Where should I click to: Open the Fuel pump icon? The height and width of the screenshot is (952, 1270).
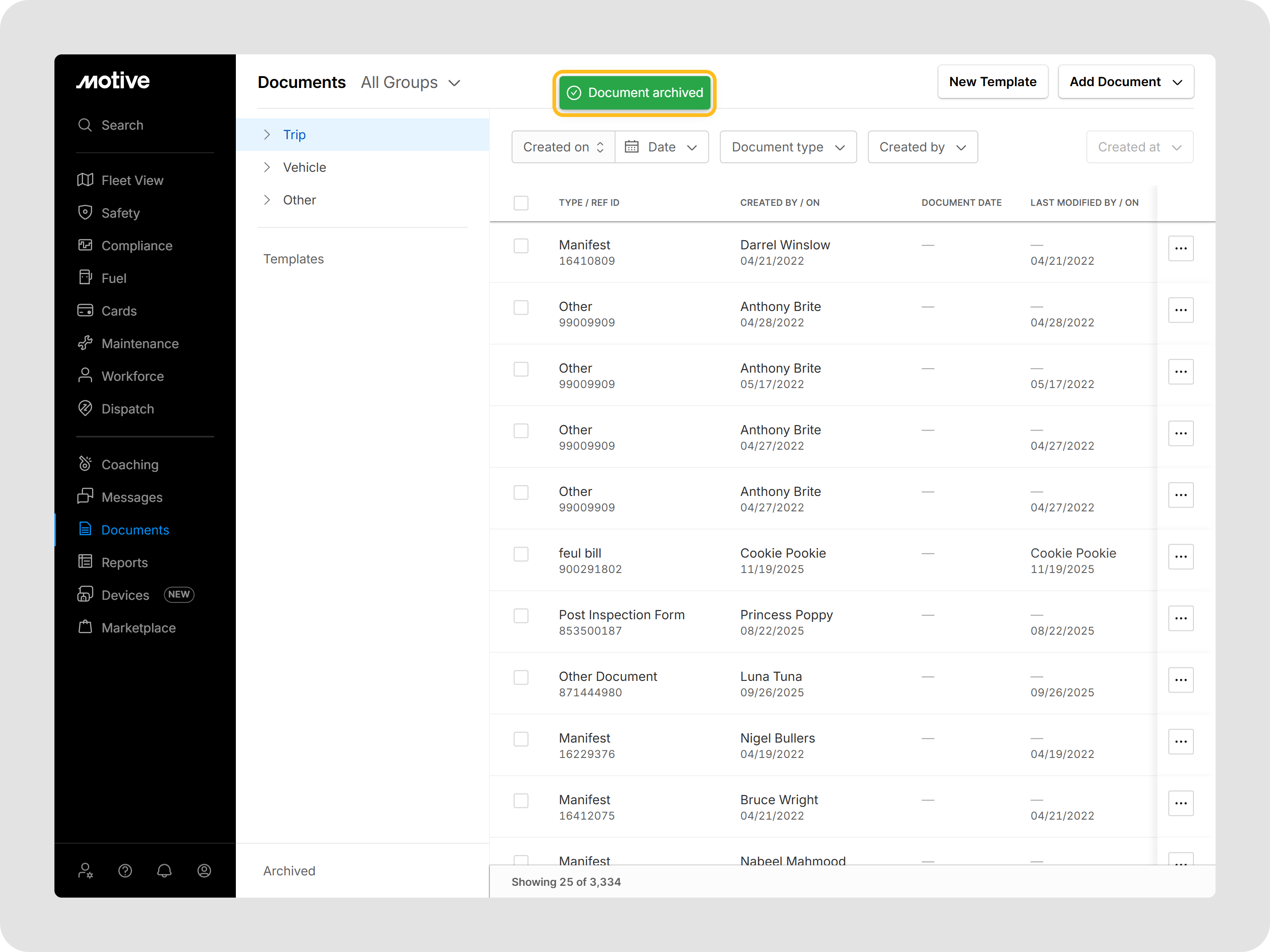click(x=85, y=278)
